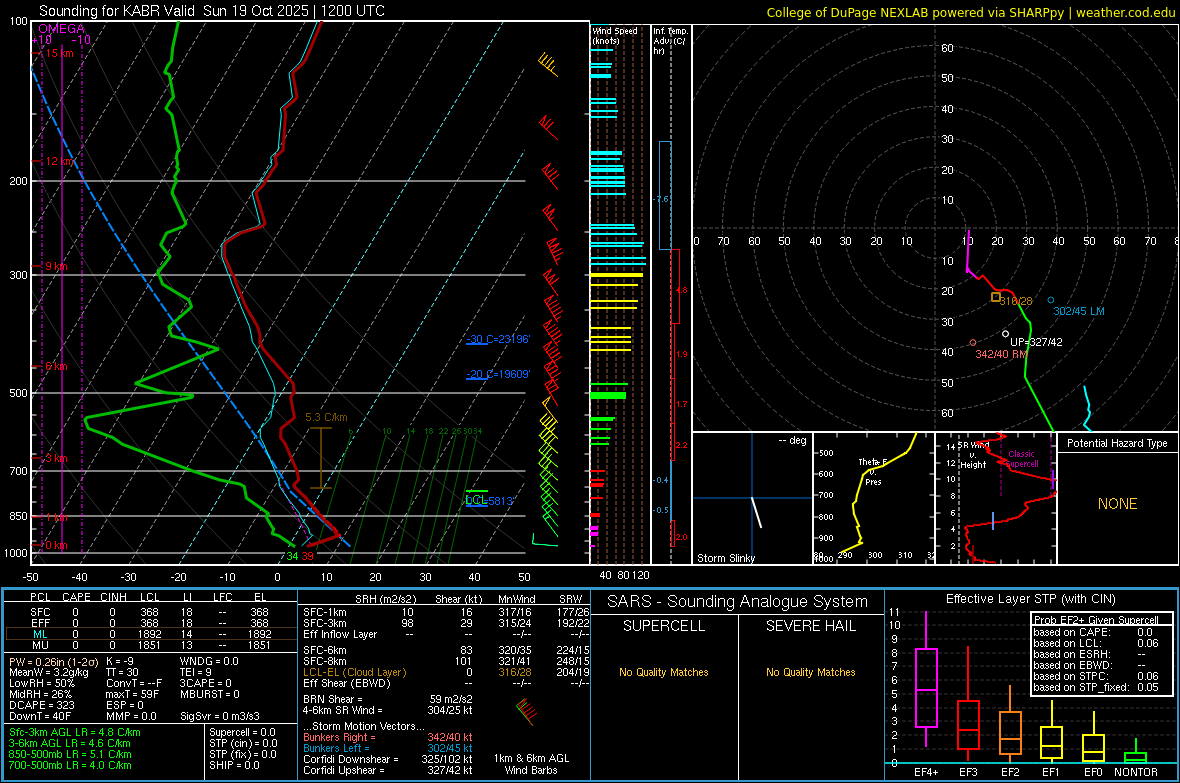Click the white Corfidi upshear circle on hodograph
The image size is (1180, 783).
coord(1005,334)
